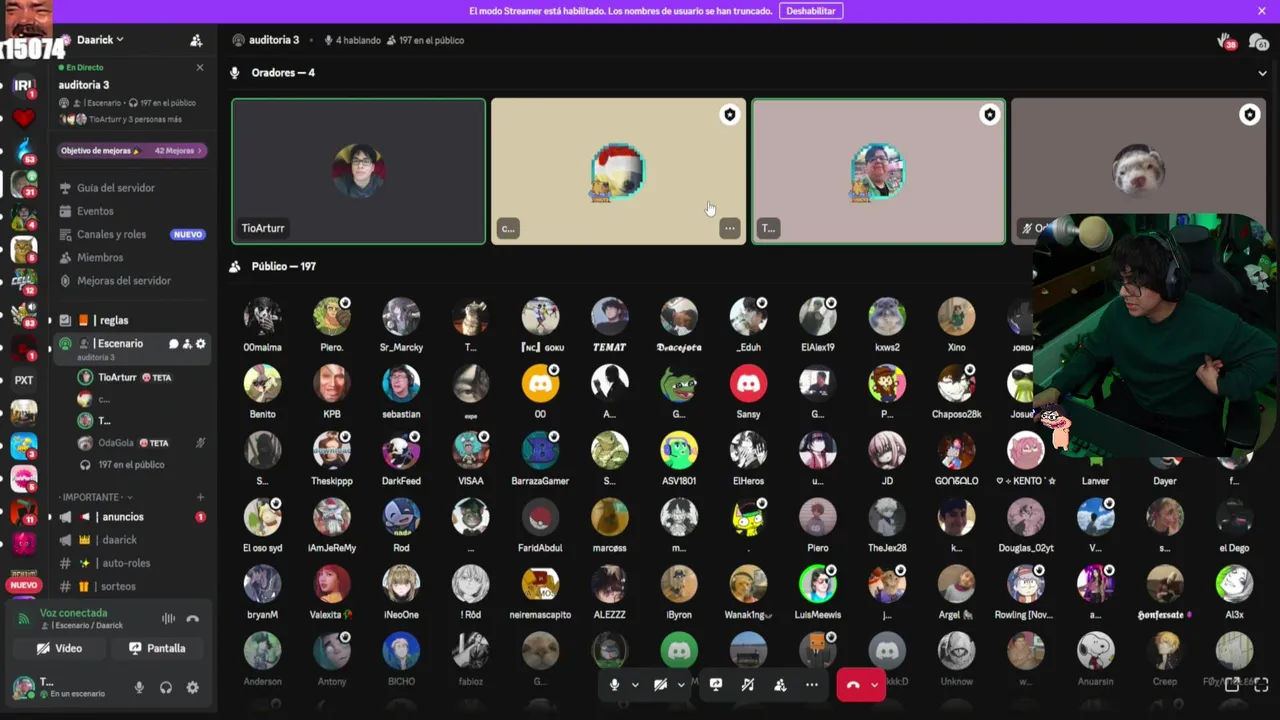
Task: Click audience member Anuarsin avatar
Action: click(x=1095, y=651)
